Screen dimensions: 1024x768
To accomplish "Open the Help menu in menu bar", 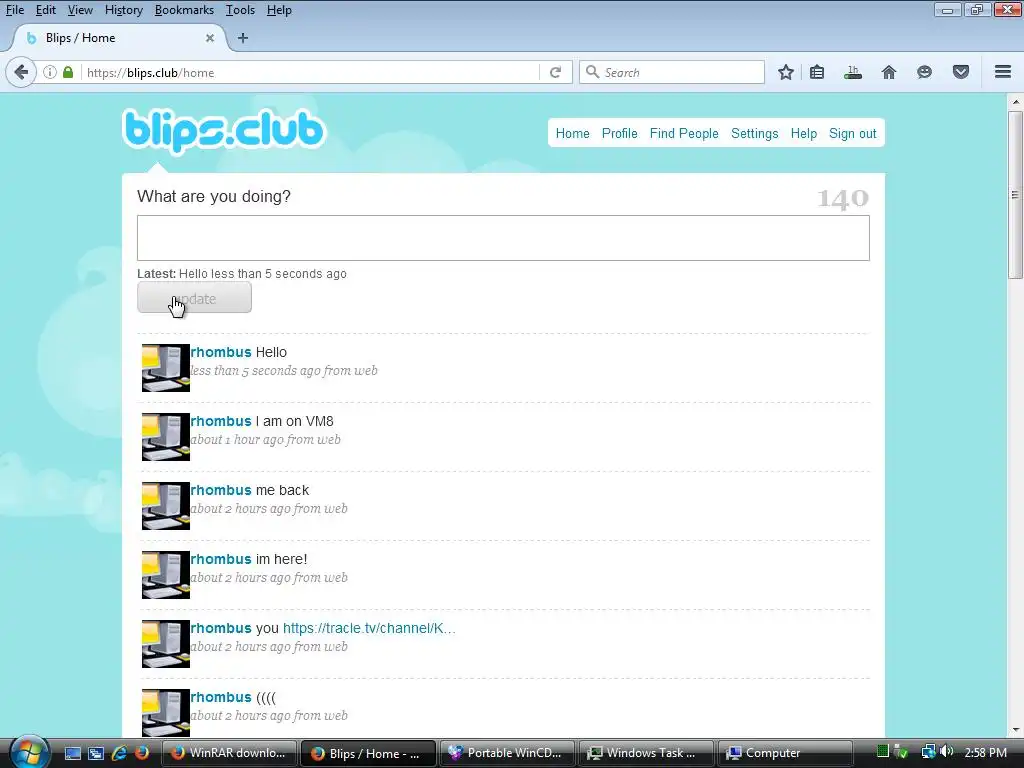I will [x=279, y=10].
